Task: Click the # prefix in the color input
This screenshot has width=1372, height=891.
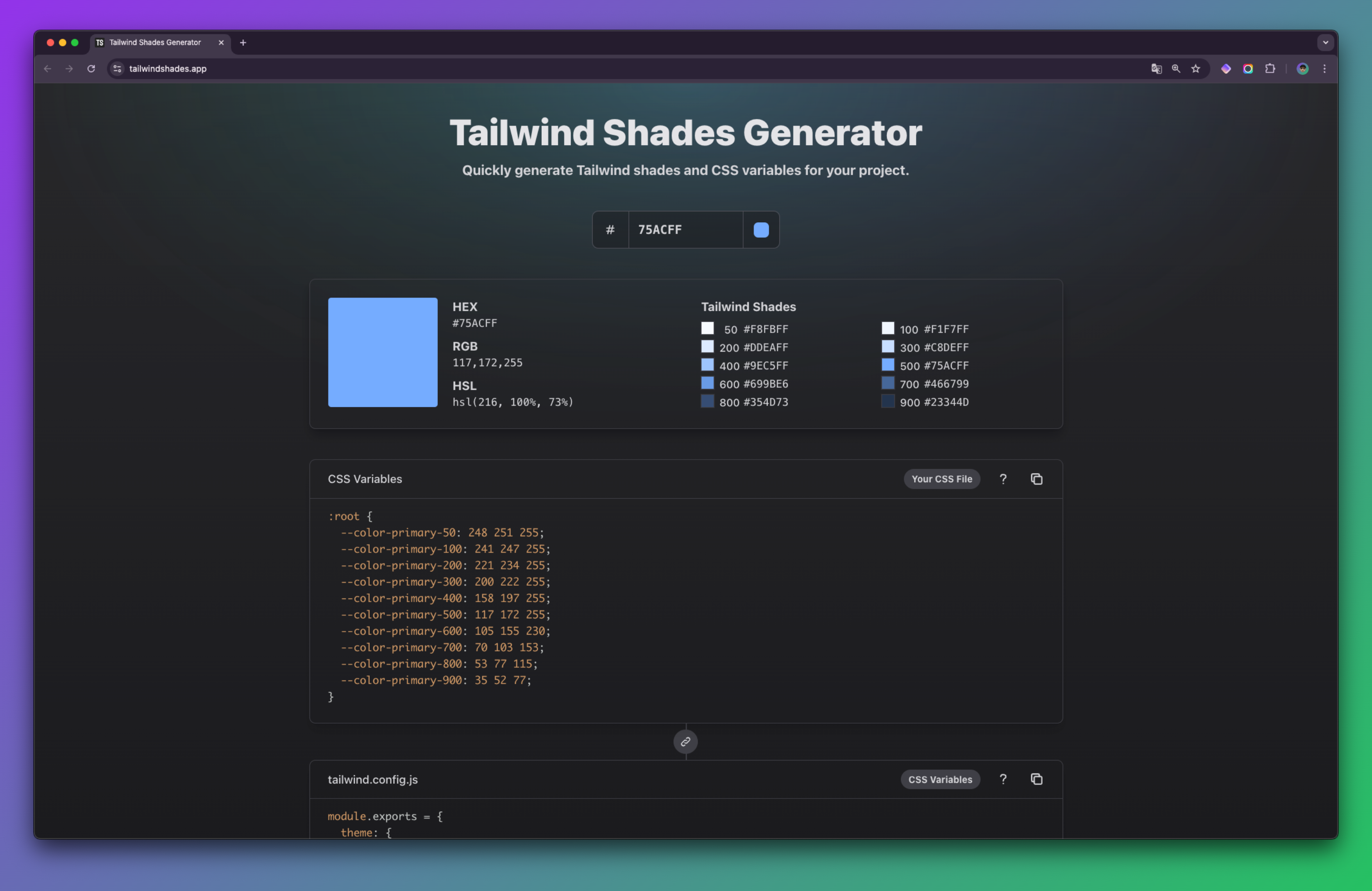Action: tap(610, 230)
